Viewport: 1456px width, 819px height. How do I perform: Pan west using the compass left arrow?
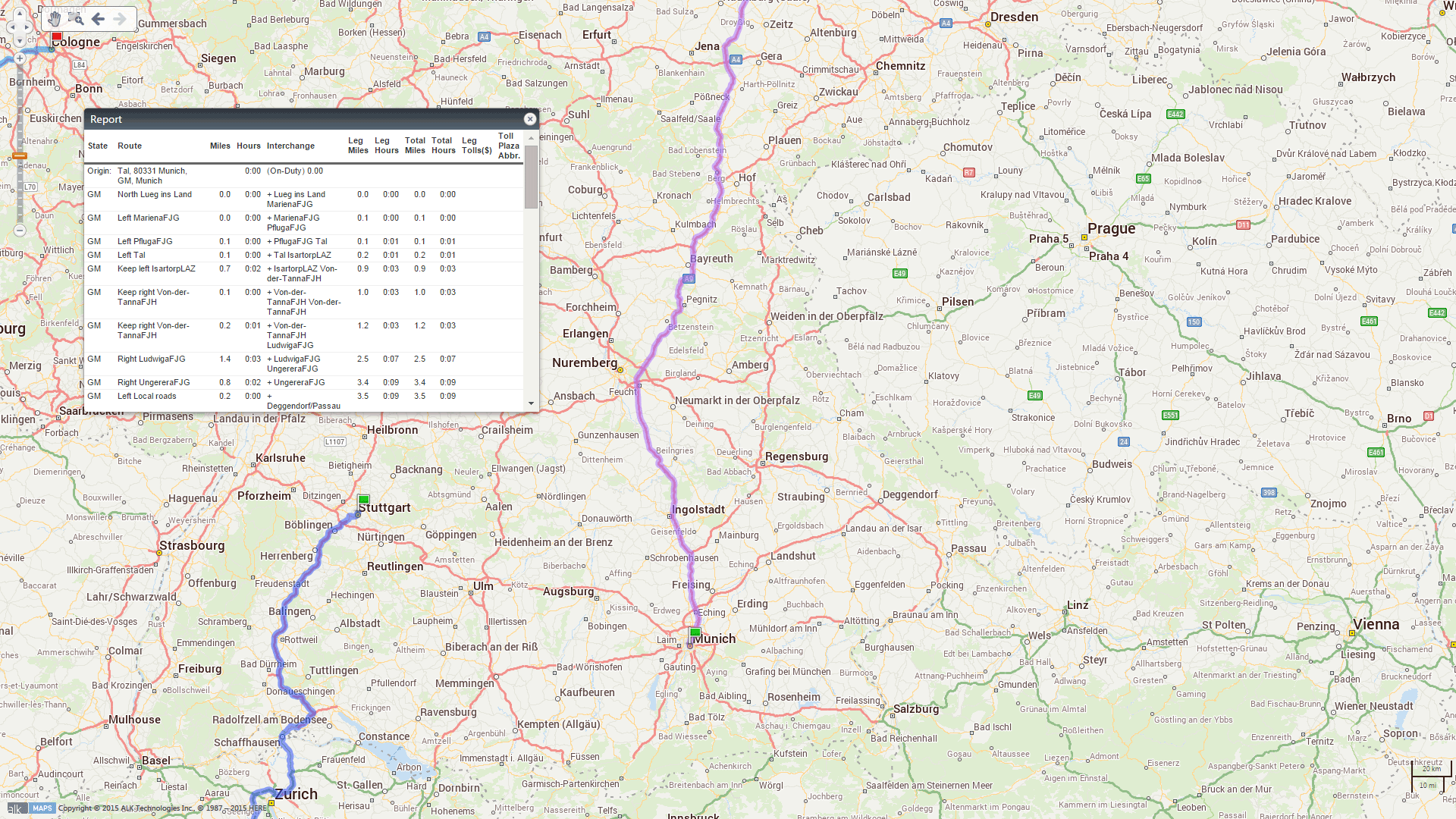[11, 27]
